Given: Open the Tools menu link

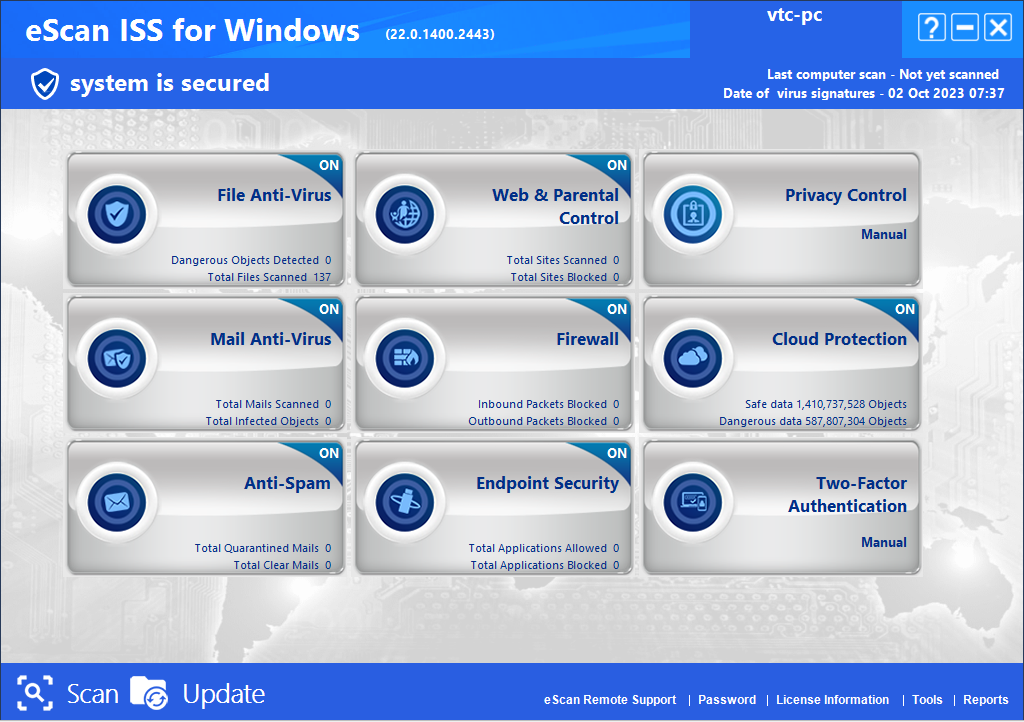Looking at the screenshot, I should [927, 700].
